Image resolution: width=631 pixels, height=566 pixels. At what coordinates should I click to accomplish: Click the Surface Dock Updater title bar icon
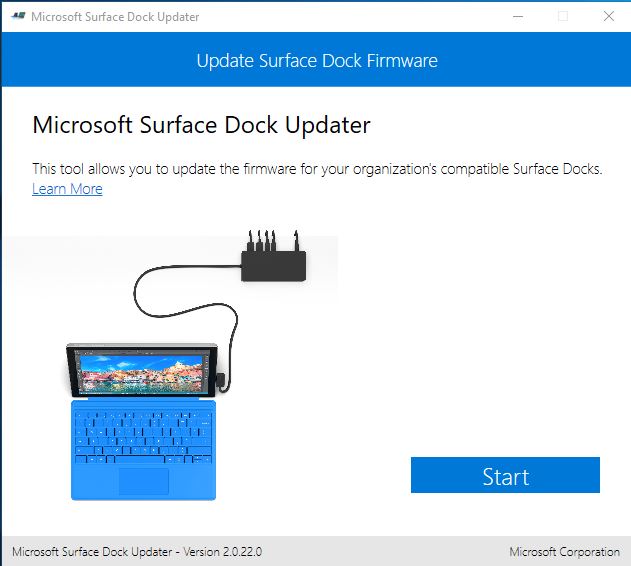click(x=19, y=16)
